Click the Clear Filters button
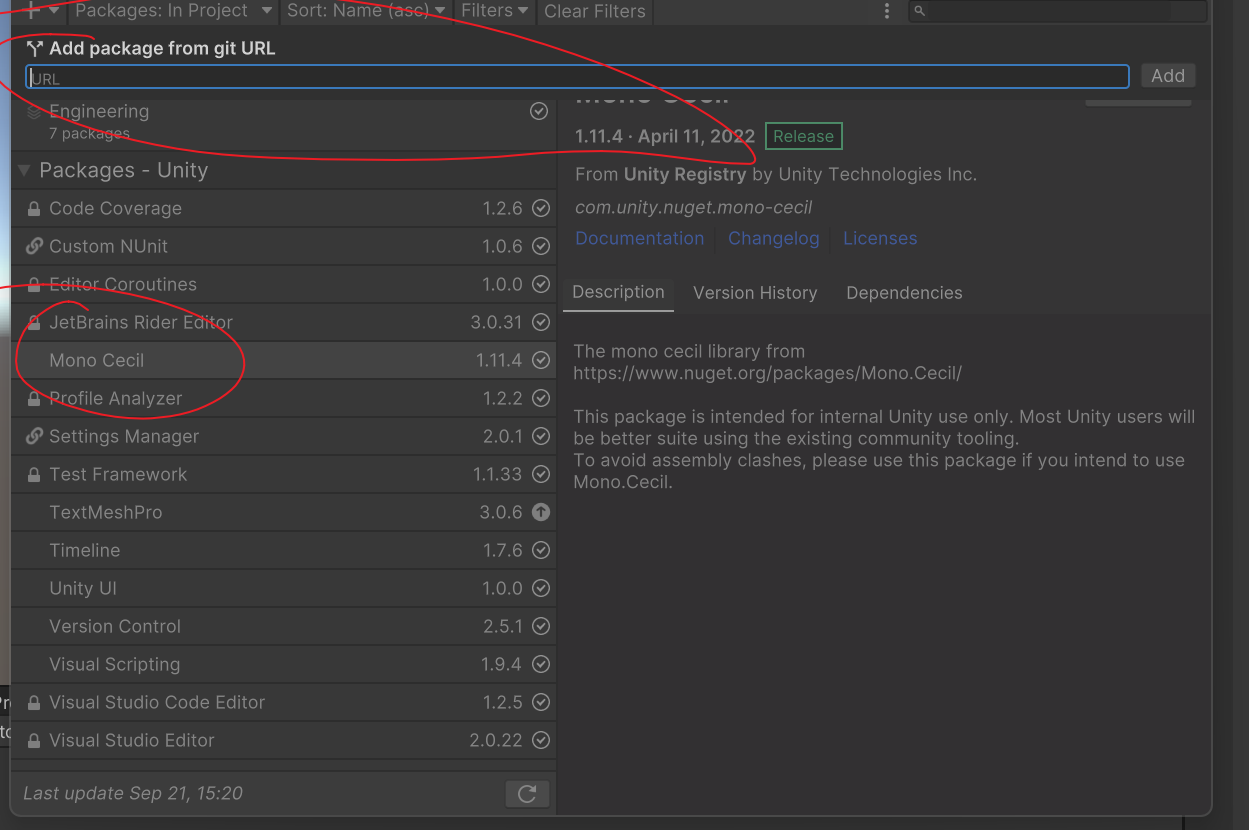The image size is (1249, 830). (x=595, y=12)
